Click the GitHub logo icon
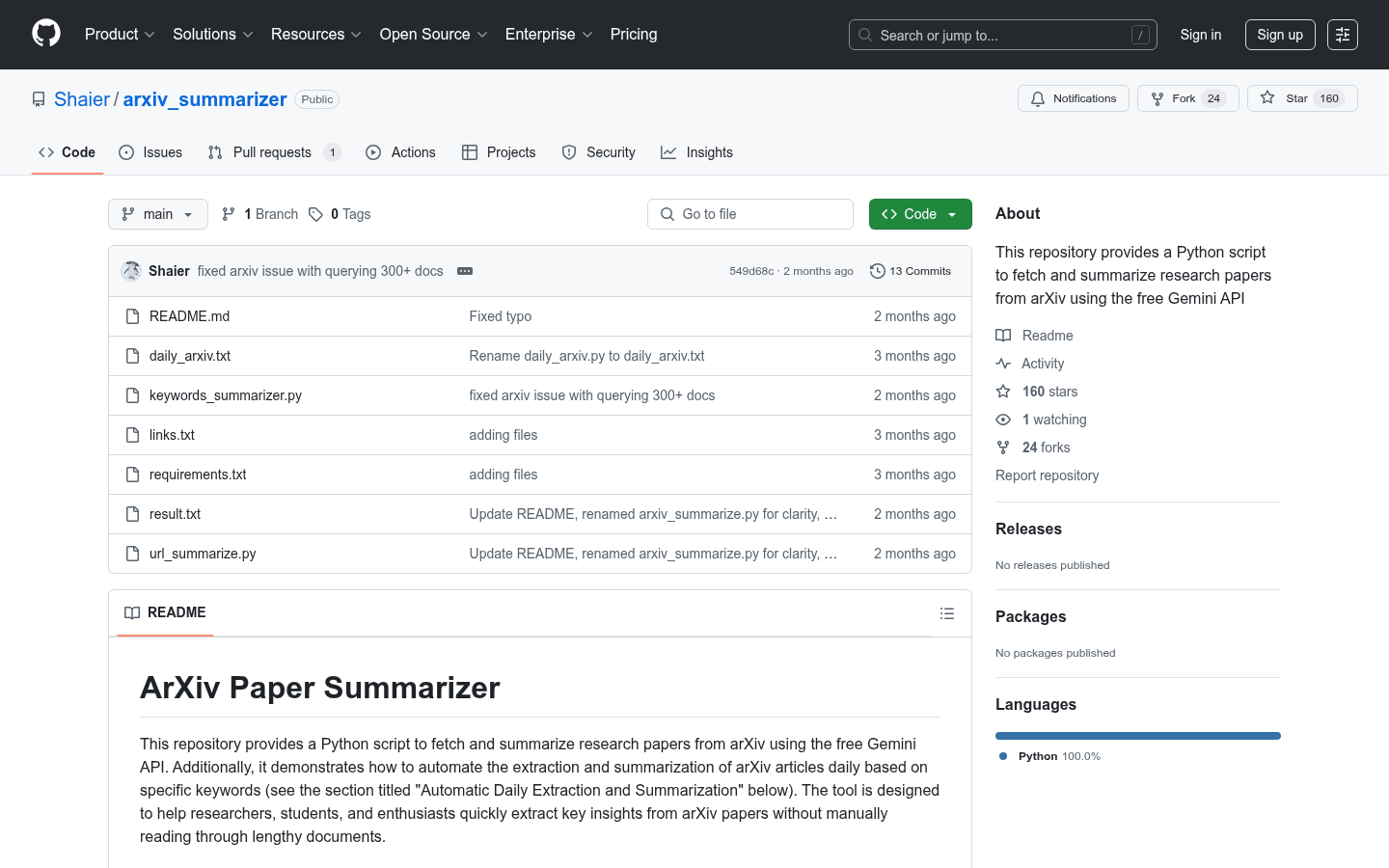The height and width of the screenshot is (868, 1389). tap(46, 34)
